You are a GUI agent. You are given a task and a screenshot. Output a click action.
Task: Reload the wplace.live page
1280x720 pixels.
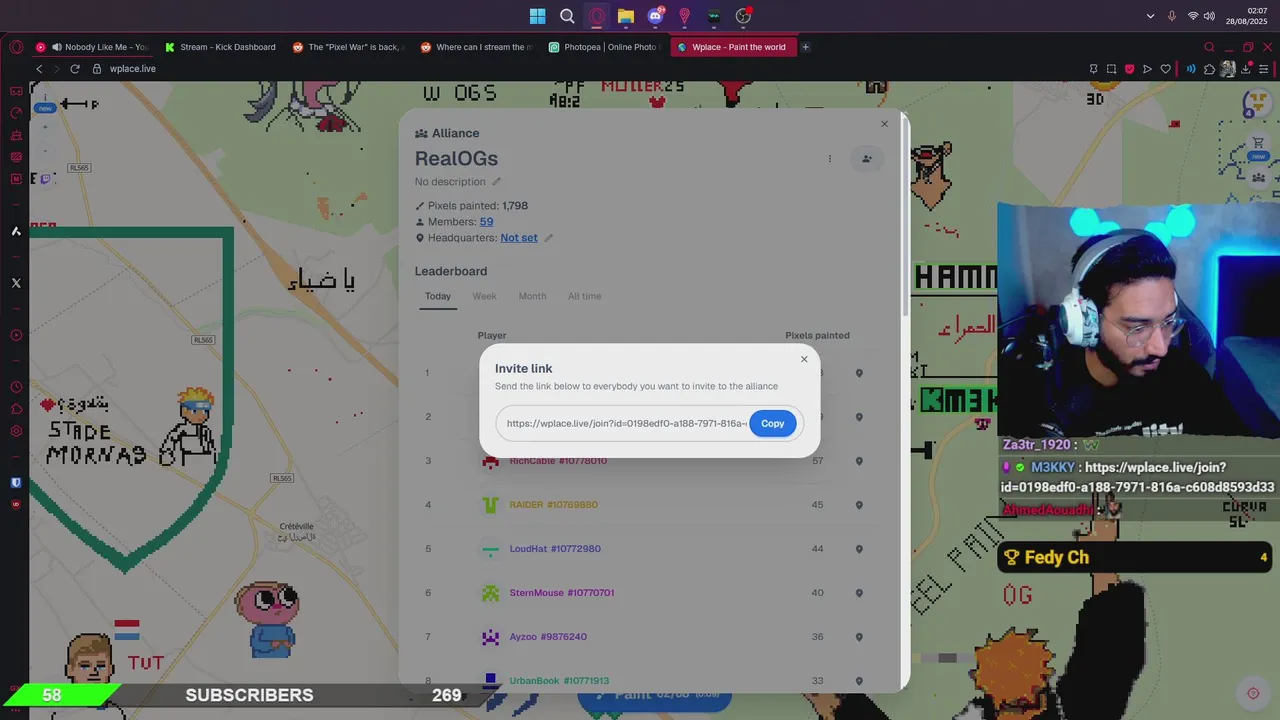pyautogui.click(x=75, y=69)
